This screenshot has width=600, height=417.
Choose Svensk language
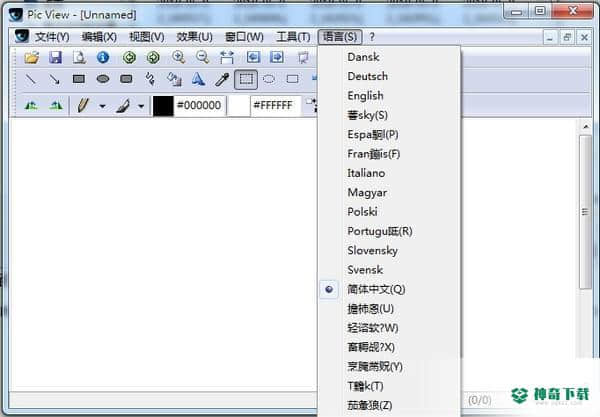coord(389,270)
